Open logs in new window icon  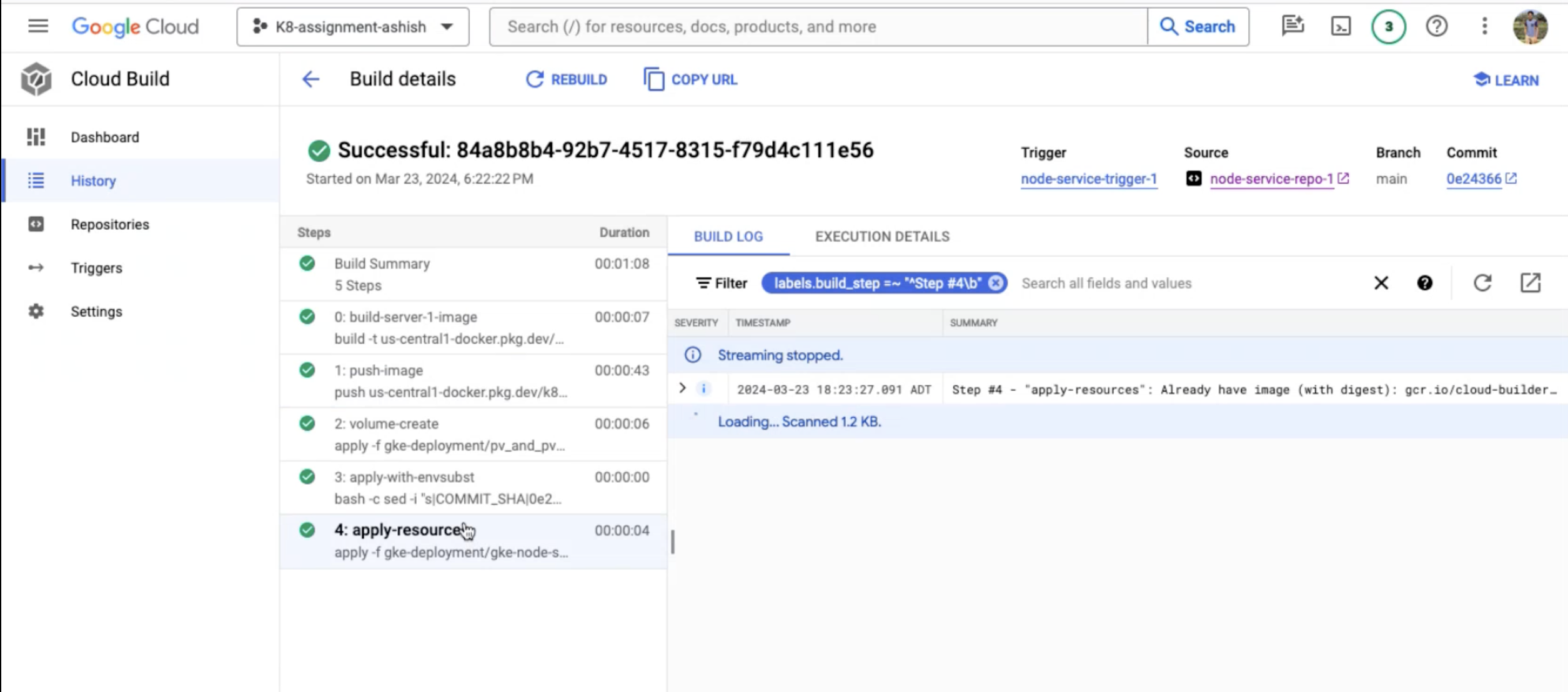(1530, 283)
